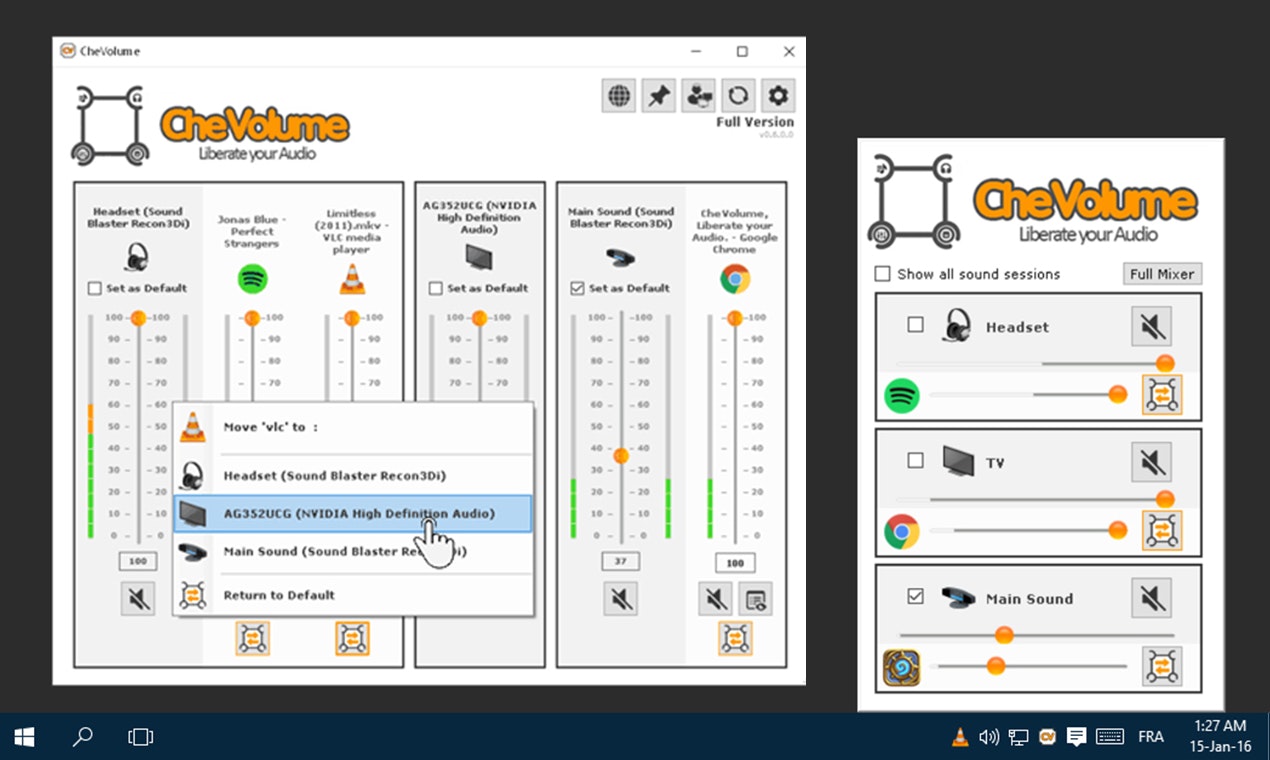Open the CheVolume tray icon in taskbar

coord(1048,737)
